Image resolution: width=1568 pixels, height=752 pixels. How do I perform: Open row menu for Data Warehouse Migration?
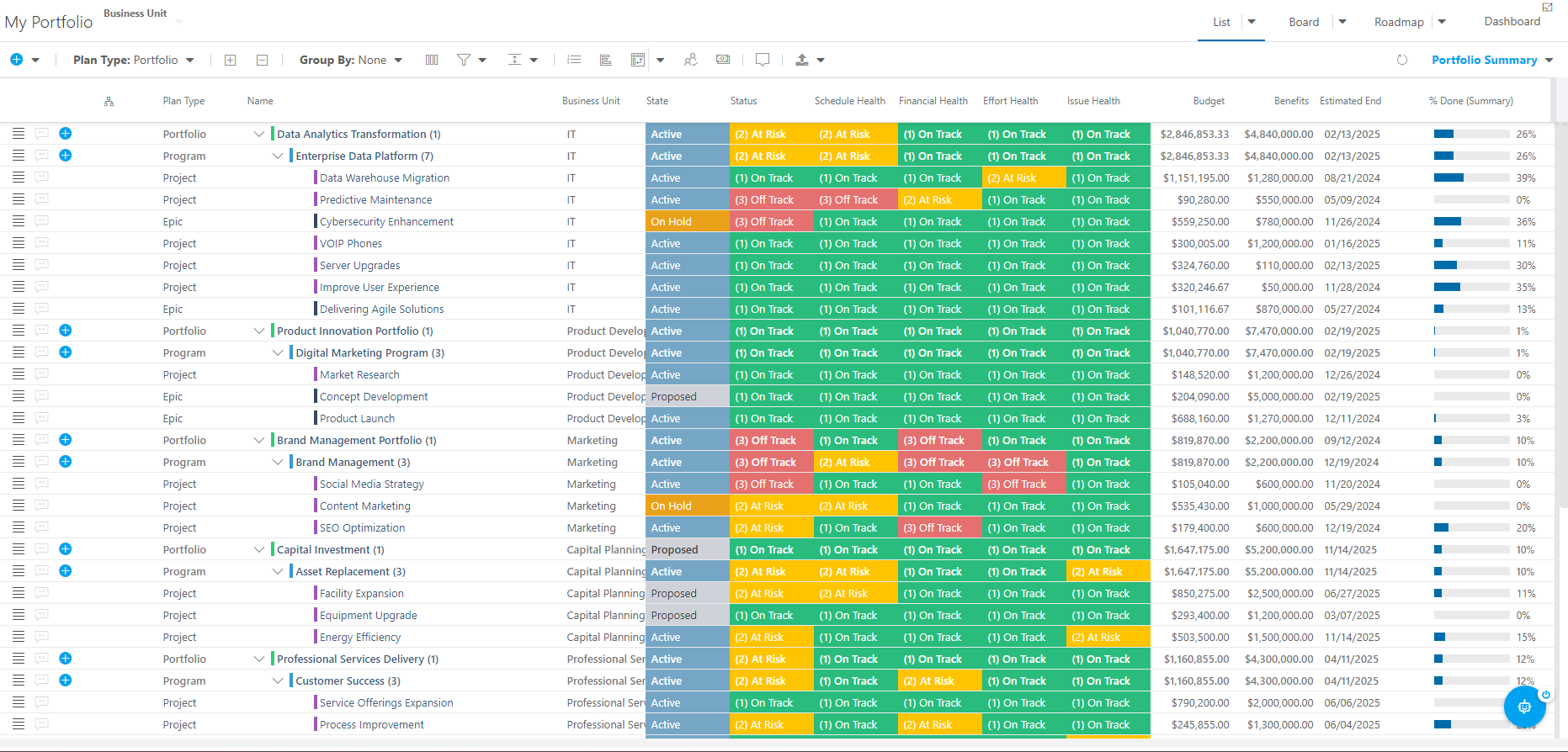click(x=19, y=177)
